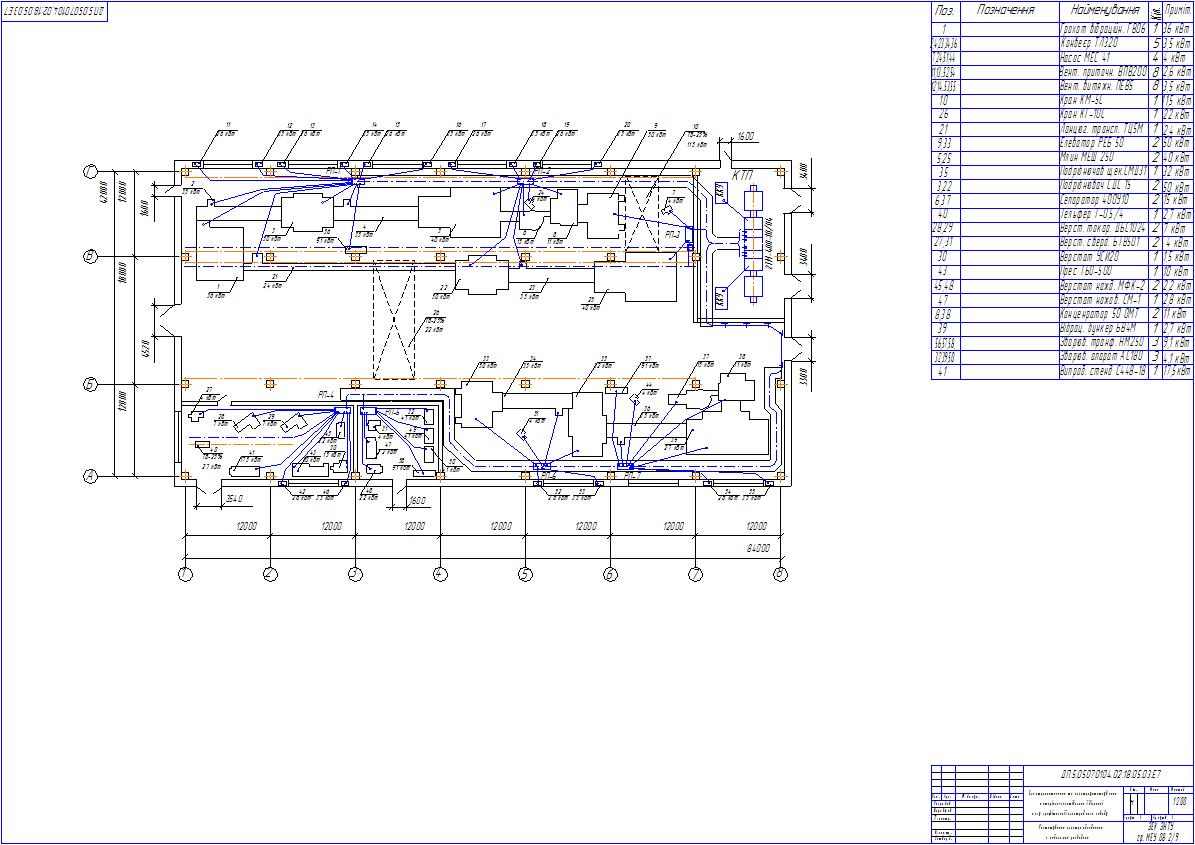Click the '2,6 кВт' power value
This screenshot has width=1195, height=845.
point(1177,72)
